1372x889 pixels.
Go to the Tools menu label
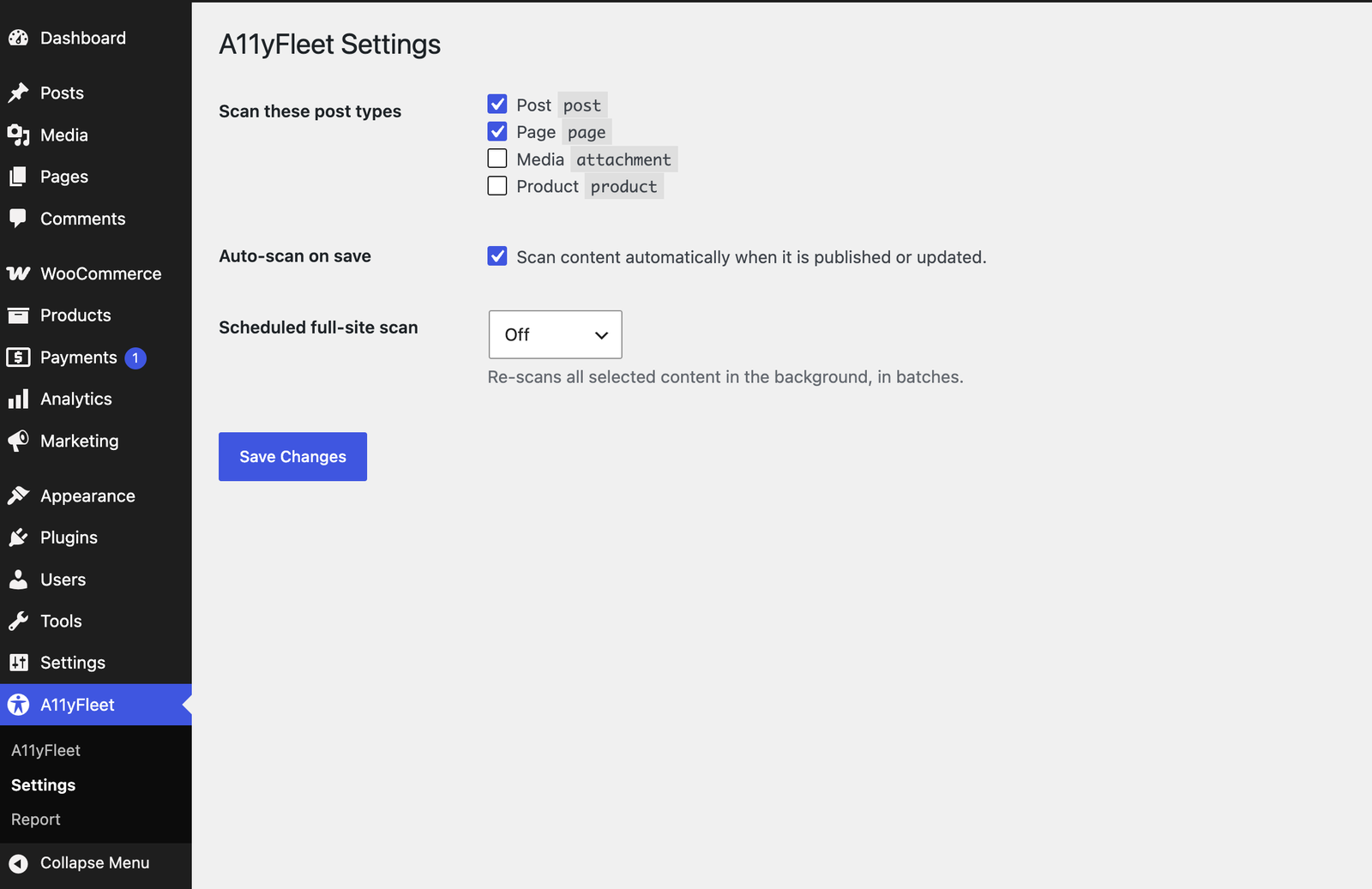pyautogui.click(x=61, y=621)
